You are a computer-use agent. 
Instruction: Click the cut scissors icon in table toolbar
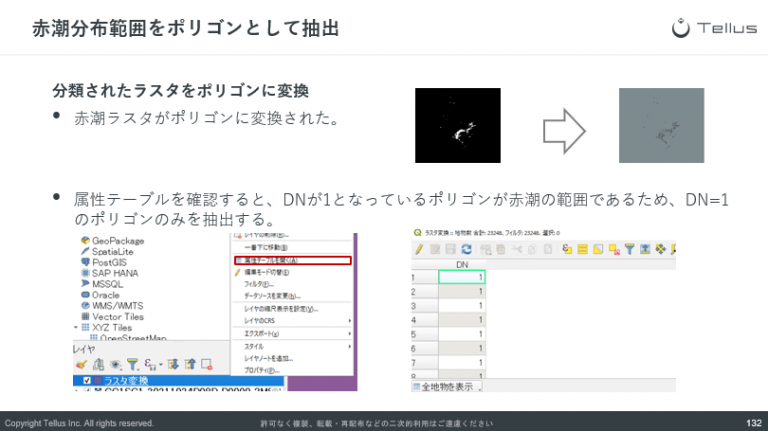[x=517, y=249]
